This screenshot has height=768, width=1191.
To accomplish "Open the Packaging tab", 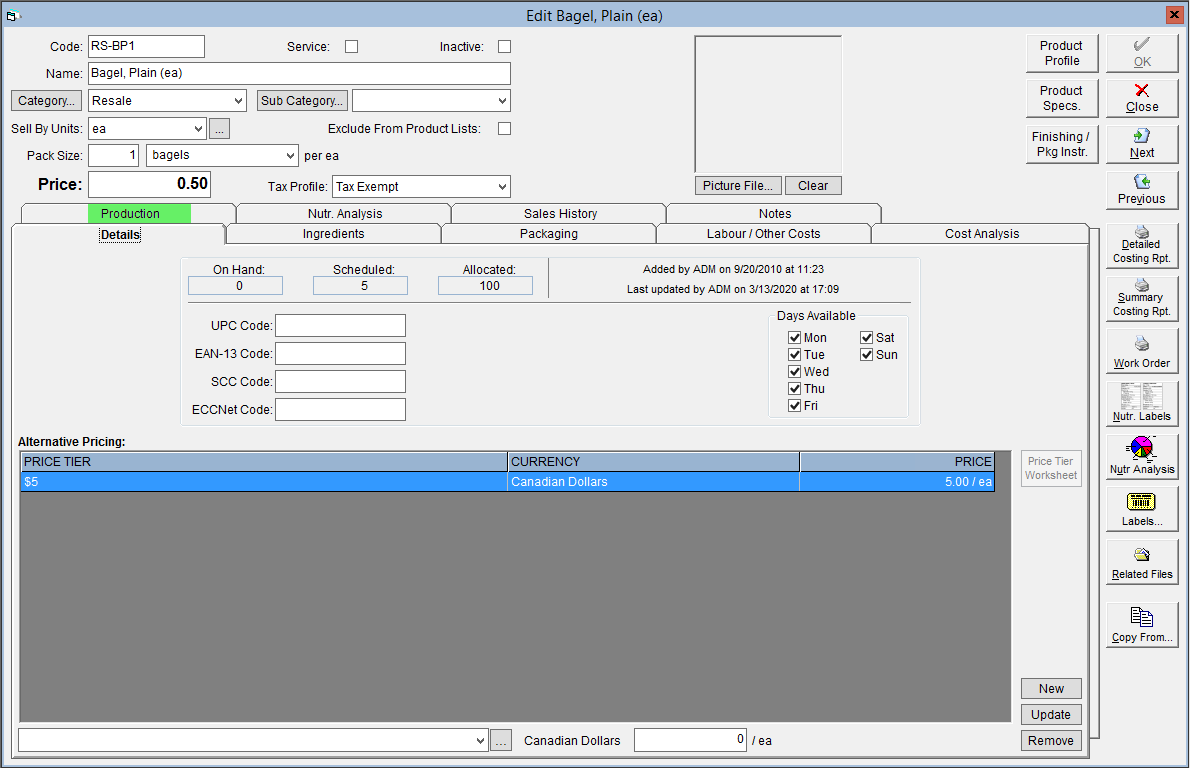I will point(548,234).
